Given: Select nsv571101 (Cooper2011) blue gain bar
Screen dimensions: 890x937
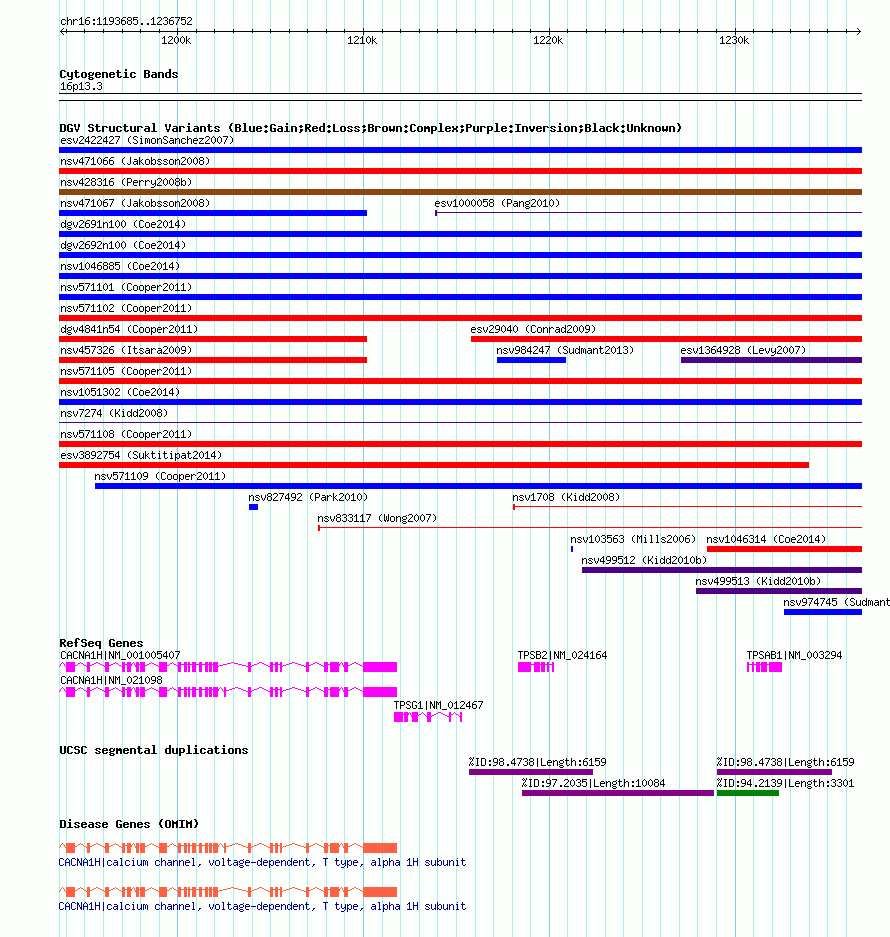Looking at the screenshot, I should 460,297.
